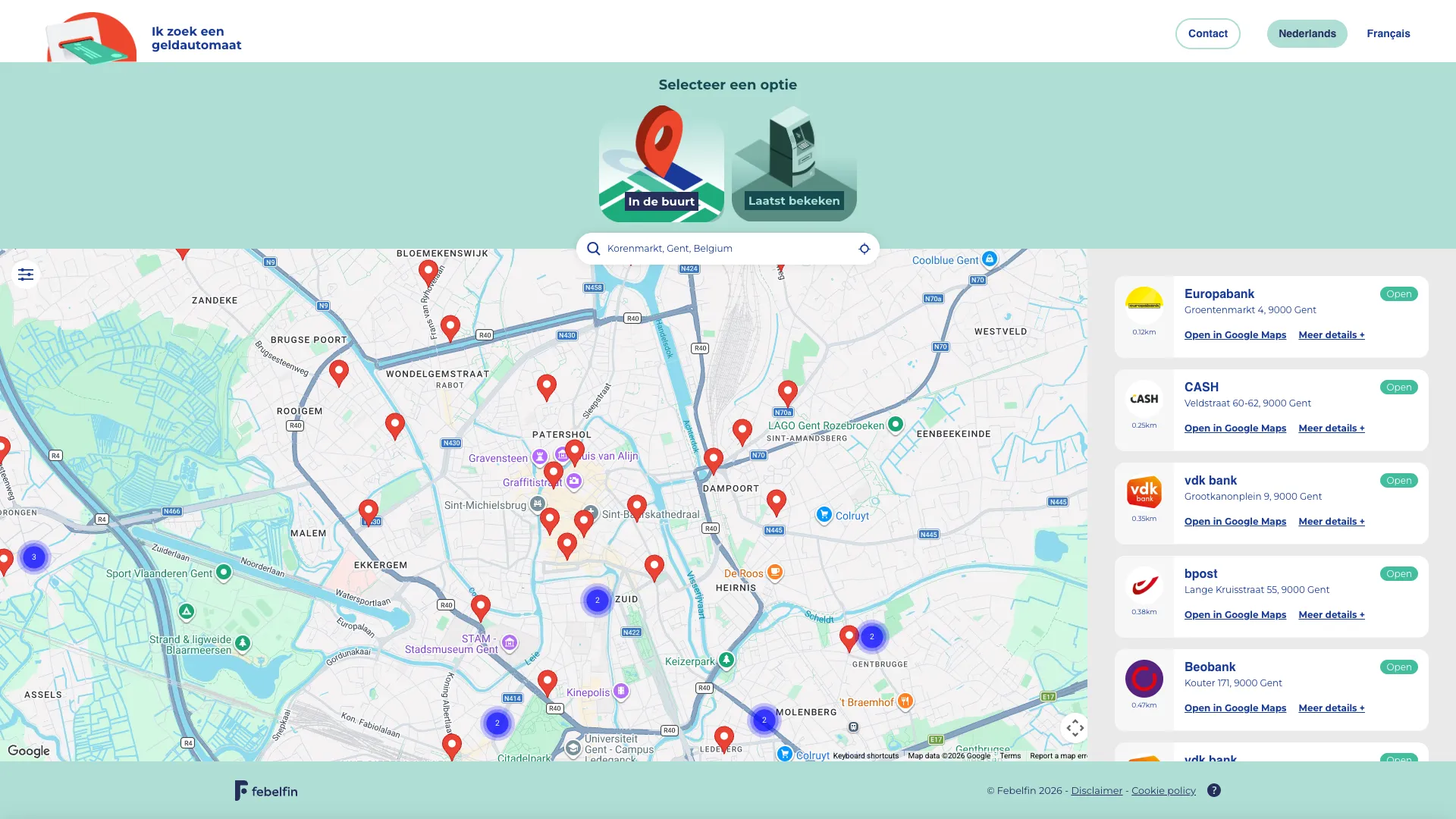
Task: Open Beobank in Google Maps
Action: click(1235, 708)
